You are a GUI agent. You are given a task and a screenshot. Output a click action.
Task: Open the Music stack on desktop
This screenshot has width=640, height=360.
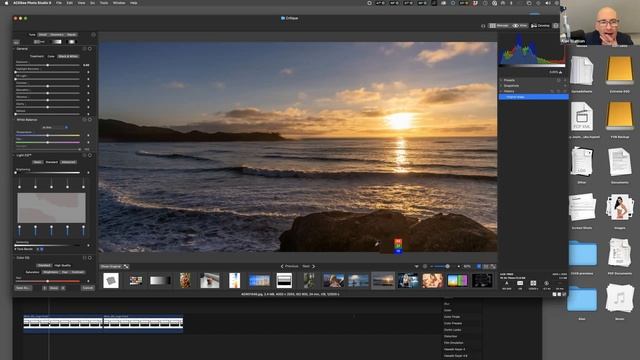pos(620,299)
